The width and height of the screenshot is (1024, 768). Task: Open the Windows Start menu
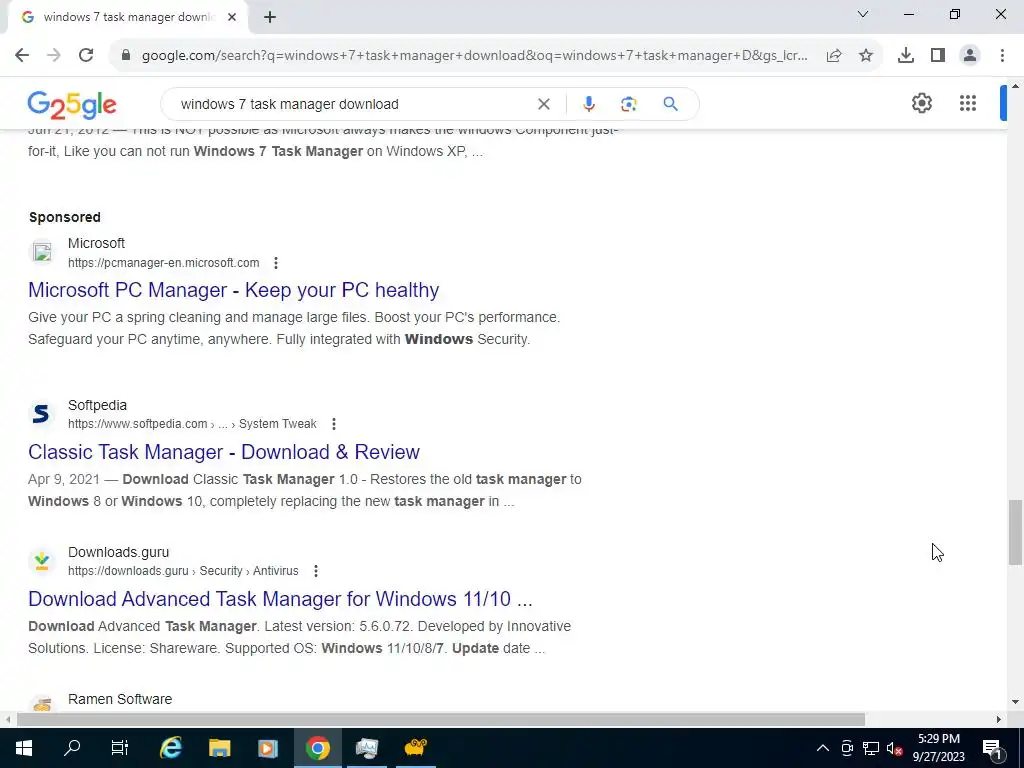[24, 748]
